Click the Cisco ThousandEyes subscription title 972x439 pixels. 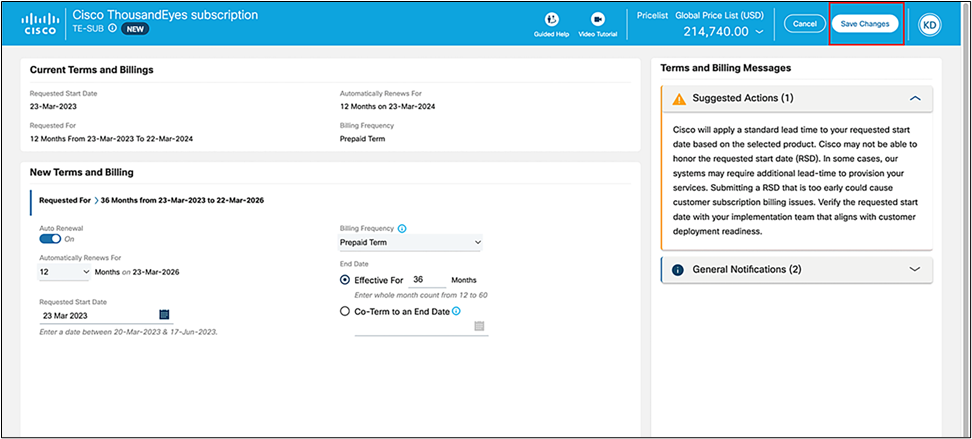166,14
